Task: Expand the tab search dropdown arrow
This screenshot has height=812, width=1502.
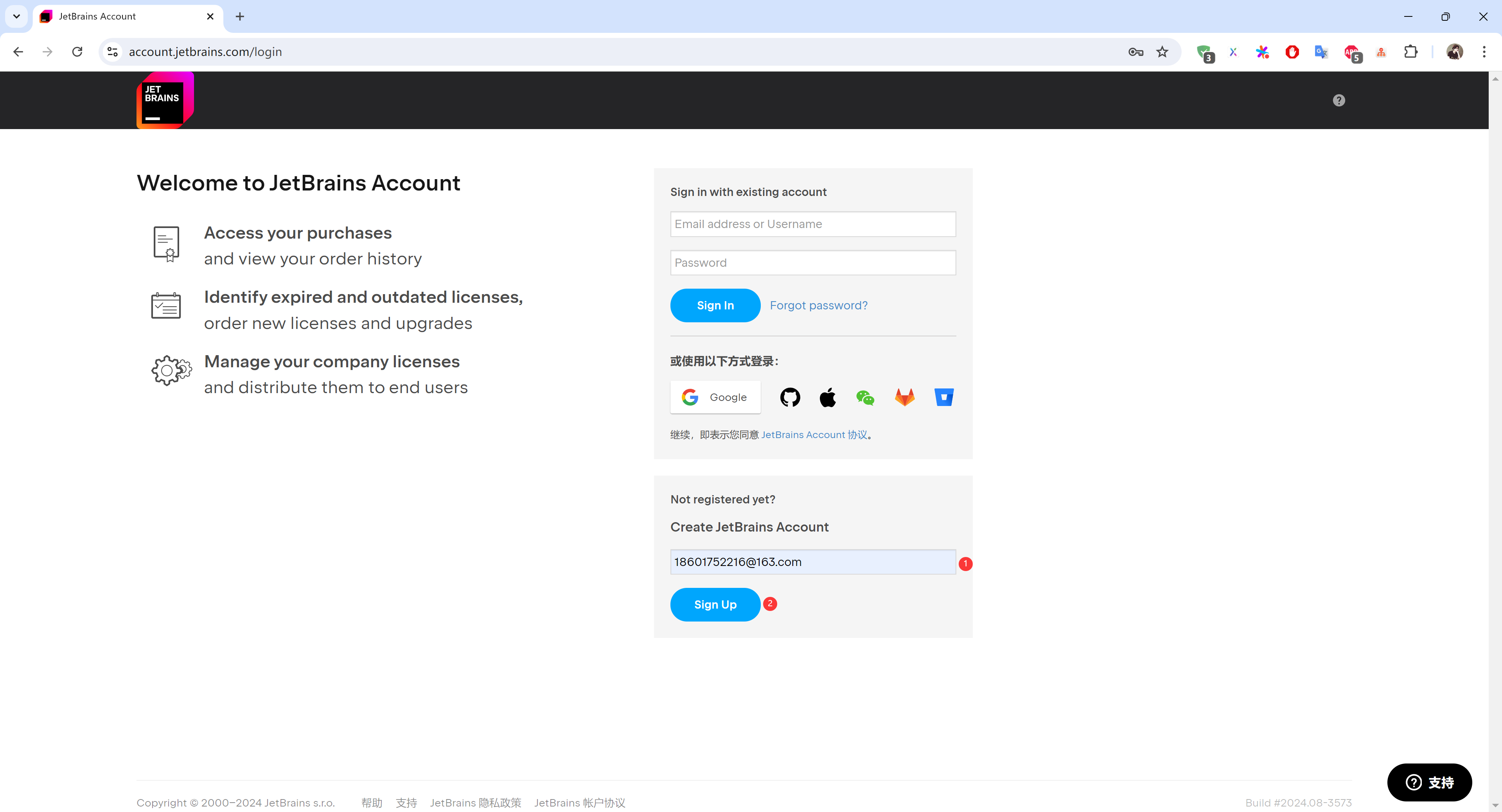Action: tap(16, 16)
